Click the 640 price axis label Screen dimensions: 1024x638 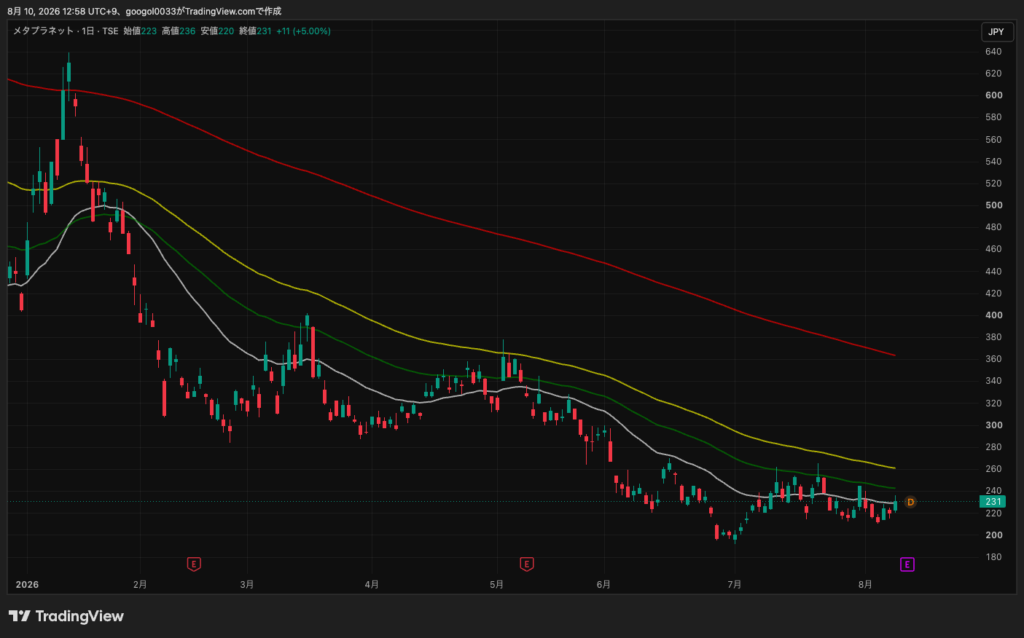pyautogui.click(x=993, y=51)
